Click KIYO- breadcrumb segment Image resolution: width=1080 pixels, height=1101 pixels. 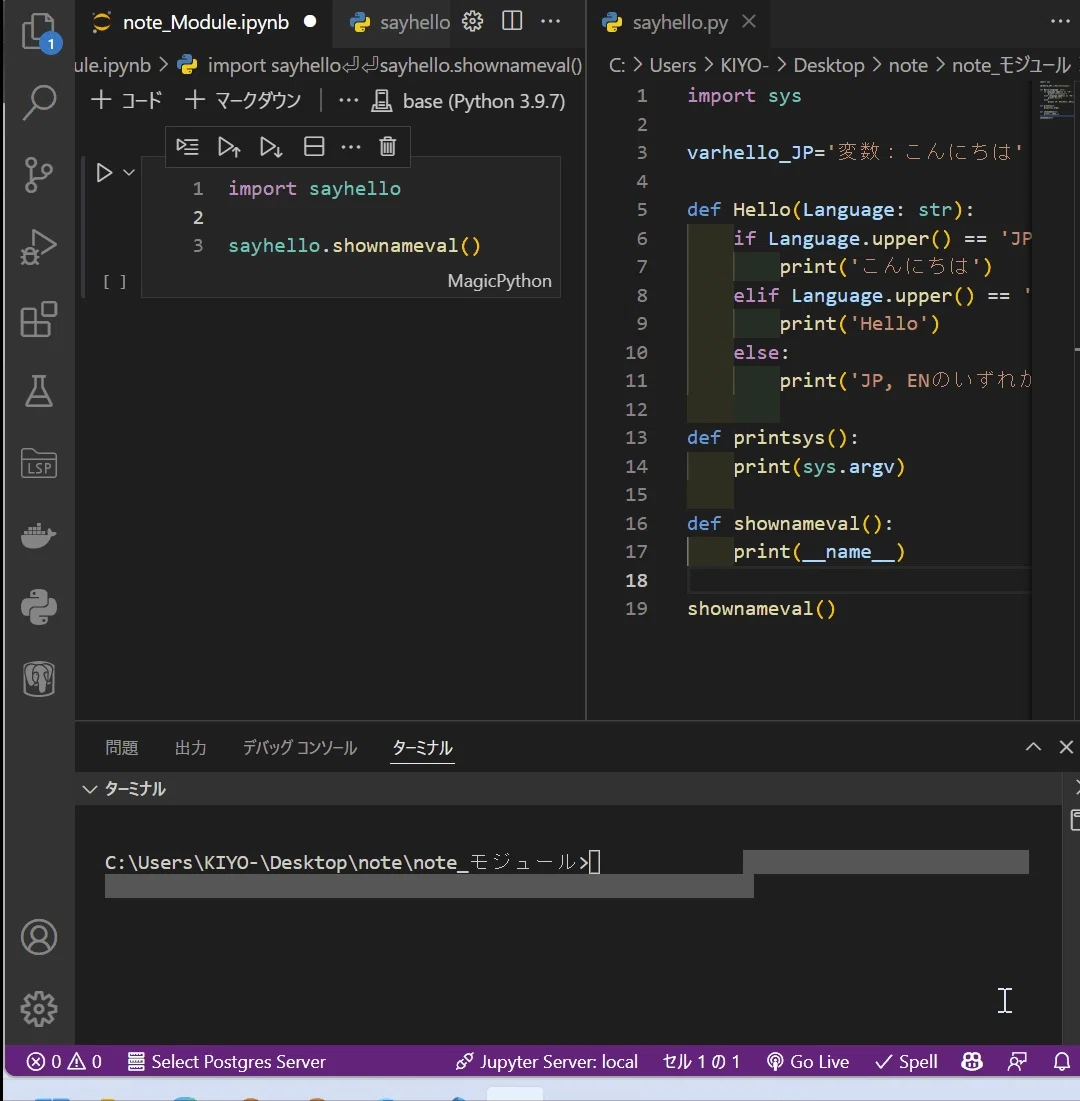coord(744,65)
